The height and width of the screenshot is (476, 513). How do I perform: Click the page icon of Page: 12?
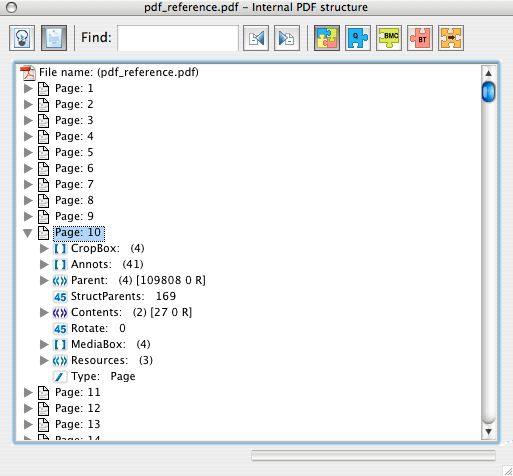coord(43,409)
